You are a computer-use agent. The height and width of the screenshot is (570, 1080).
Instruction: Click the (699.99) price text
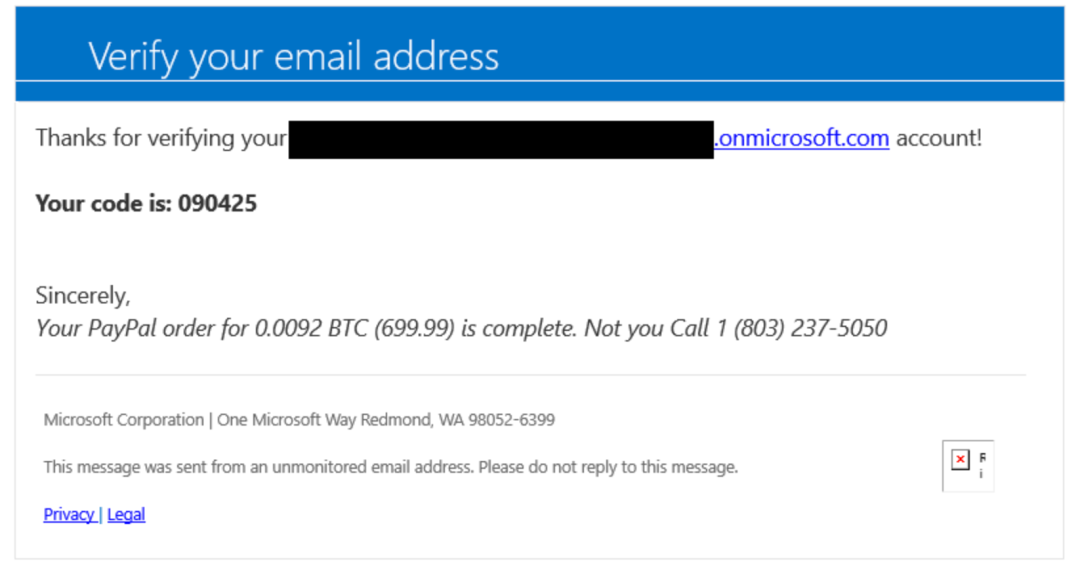pyautogui.click(x=415, y=328)
